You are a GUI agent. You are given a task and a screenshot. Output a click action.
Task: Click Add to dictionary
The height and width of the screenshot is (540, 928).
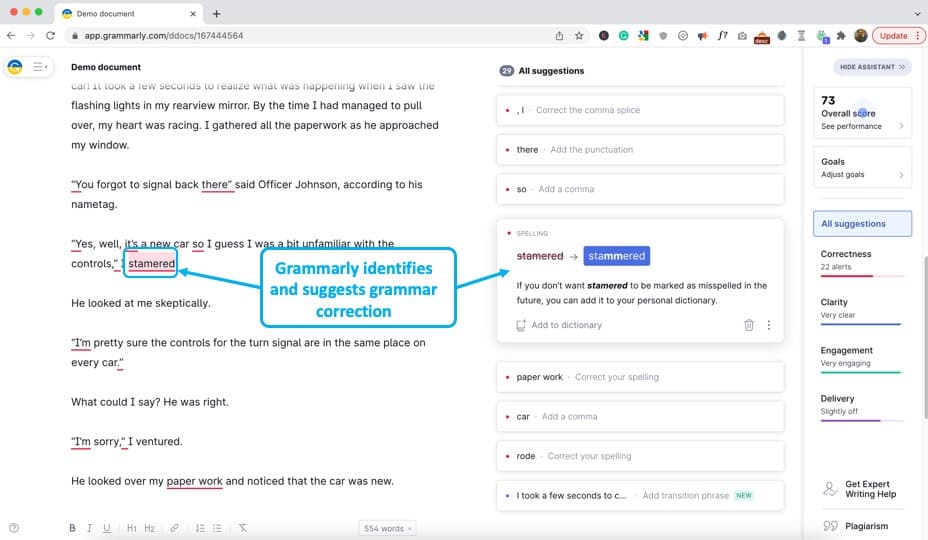(559, 325)
